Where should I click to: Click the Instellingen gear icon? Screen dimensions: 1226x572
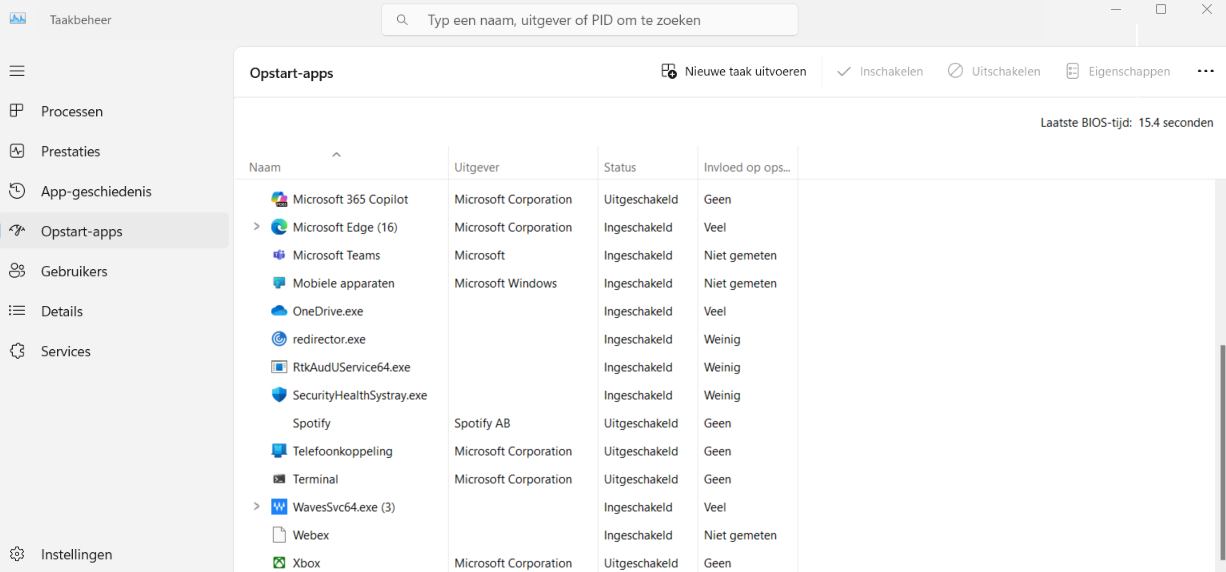tap(17, 554)
